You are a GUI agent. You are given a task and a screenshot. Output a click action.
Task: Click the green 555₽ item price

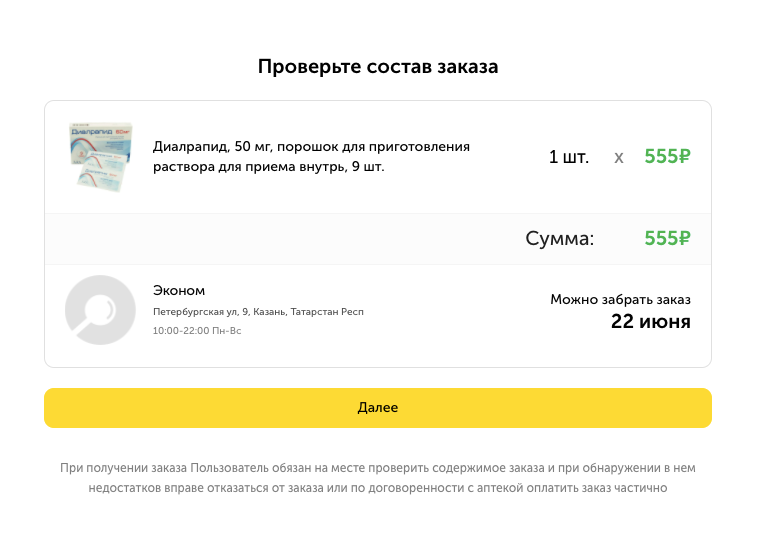point(667,156)
